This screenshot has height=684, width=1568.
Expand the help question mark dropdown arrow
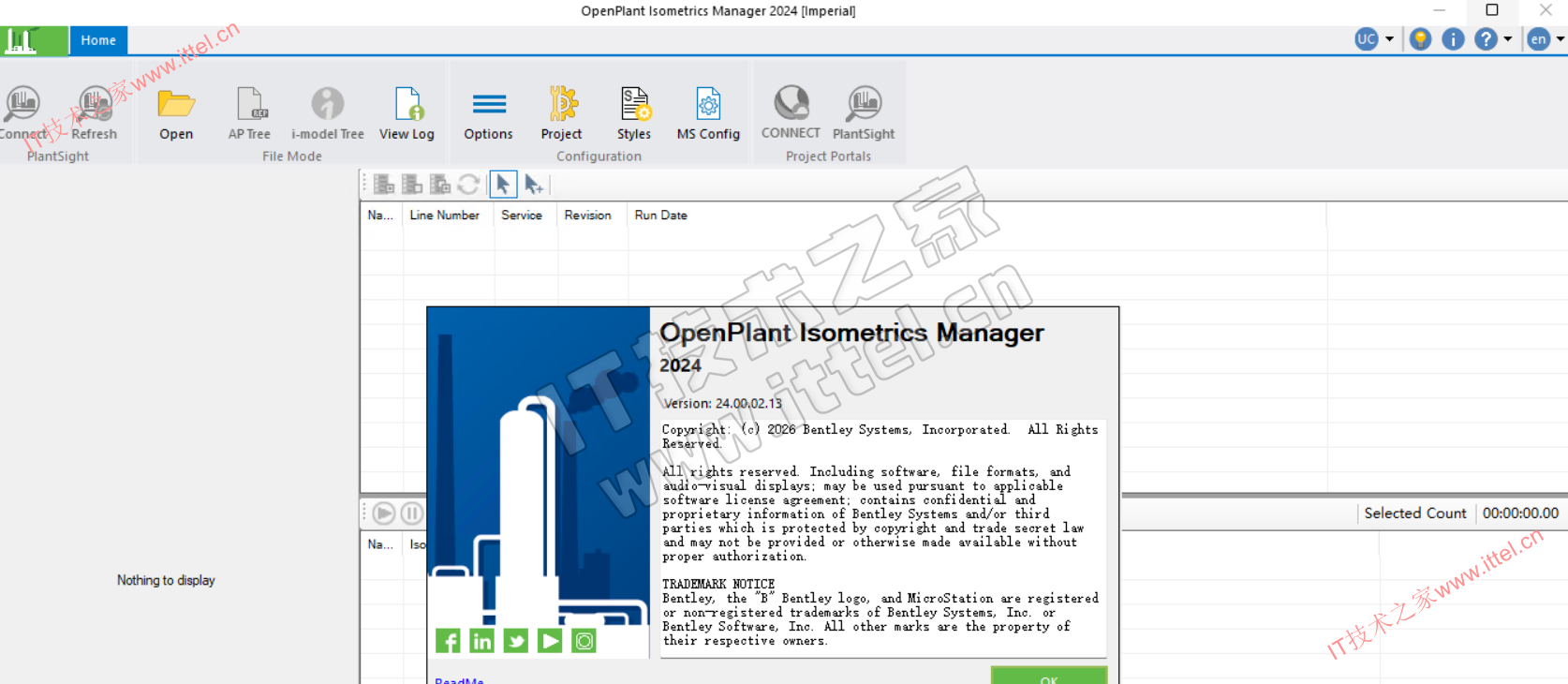coord(1508,39)
